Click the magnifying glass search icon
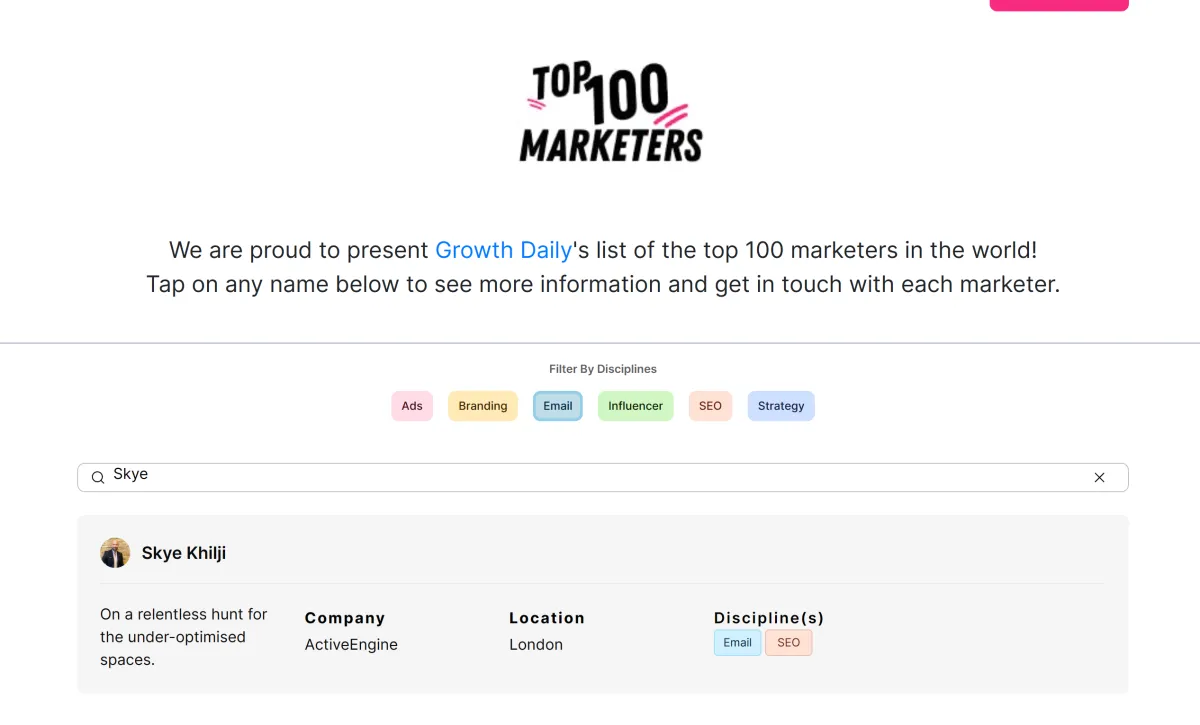1200x725 pixels. pyautogui.click(x=98, y=478)
